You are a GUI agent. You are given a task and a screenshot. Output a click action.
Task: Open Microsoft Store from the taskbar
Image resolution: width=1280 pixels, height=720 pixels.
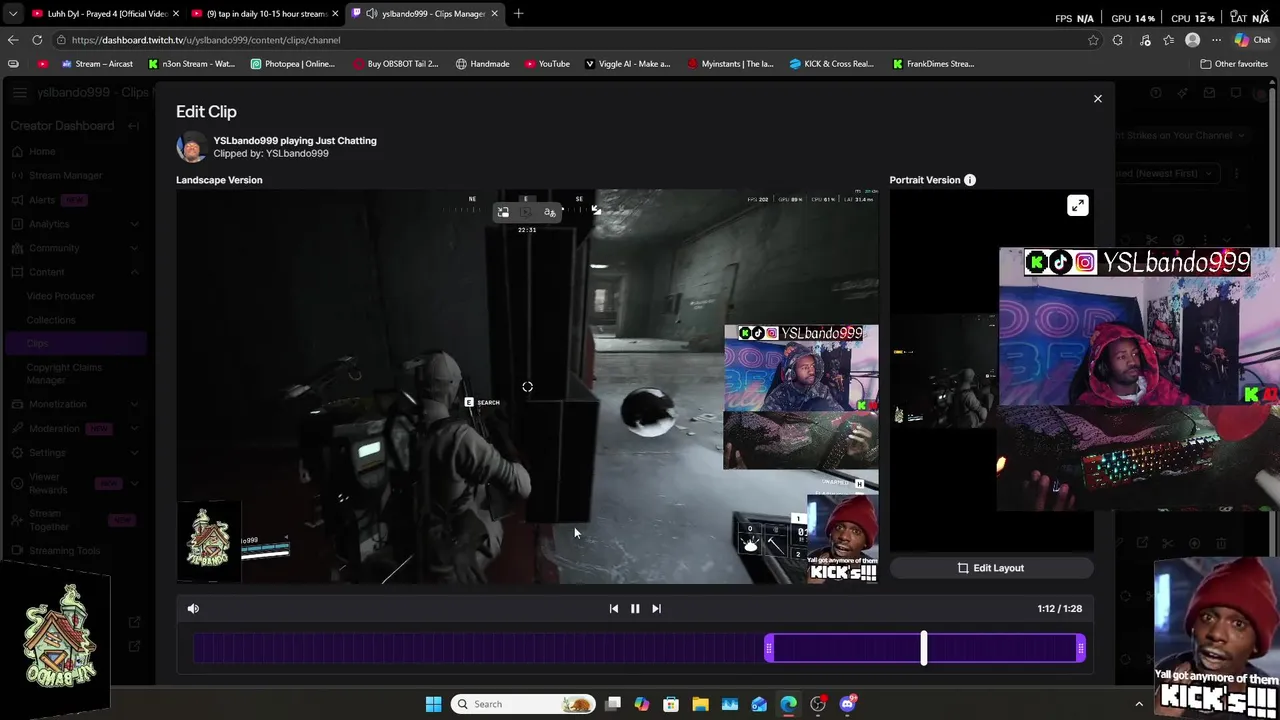point(671,704)
